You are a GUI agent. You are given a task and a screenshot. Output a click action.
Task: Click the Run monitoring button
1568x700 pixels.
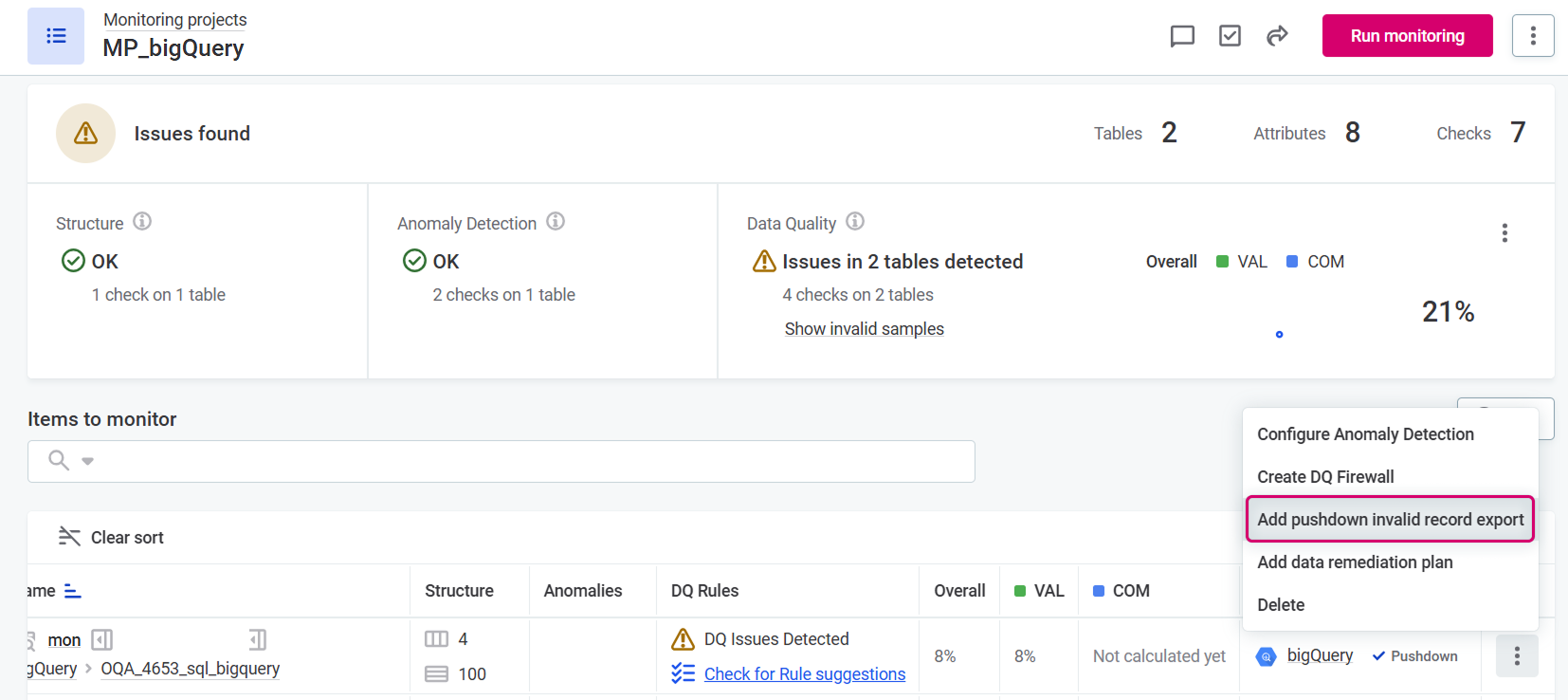tap(1407, 36)
